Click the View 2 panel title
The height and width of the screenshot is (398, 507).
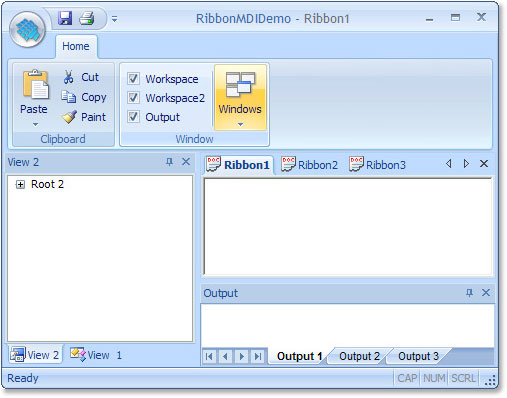(23, 162)
